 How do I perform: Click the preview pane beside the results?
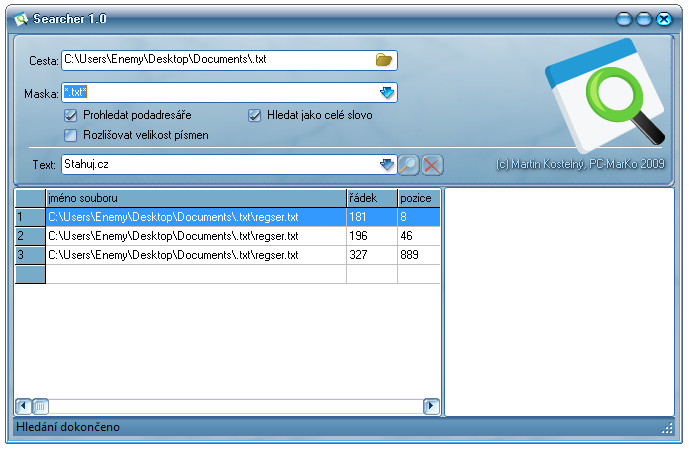point(559,302)
